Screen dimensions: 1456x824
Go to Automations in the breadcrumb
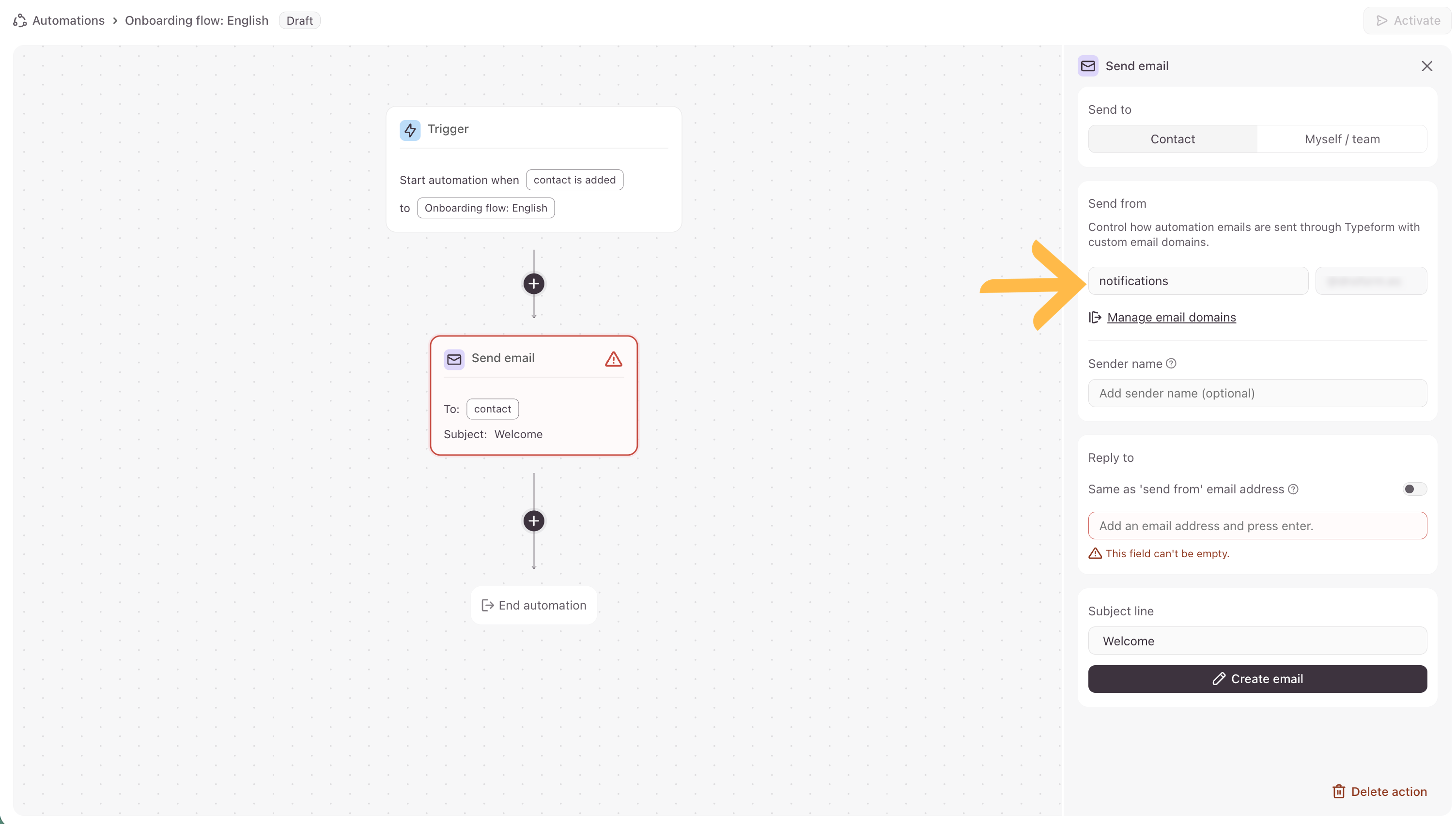(x=68, y=21)
